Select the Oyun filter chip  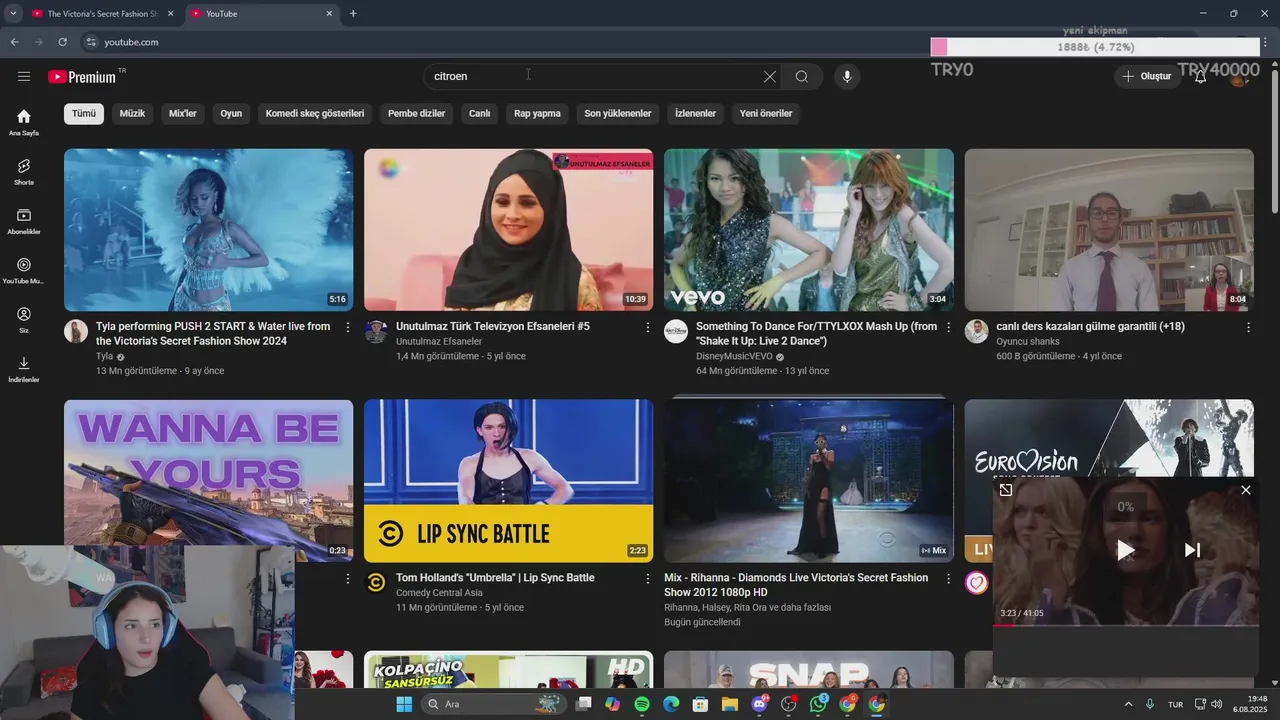(231, 113)
